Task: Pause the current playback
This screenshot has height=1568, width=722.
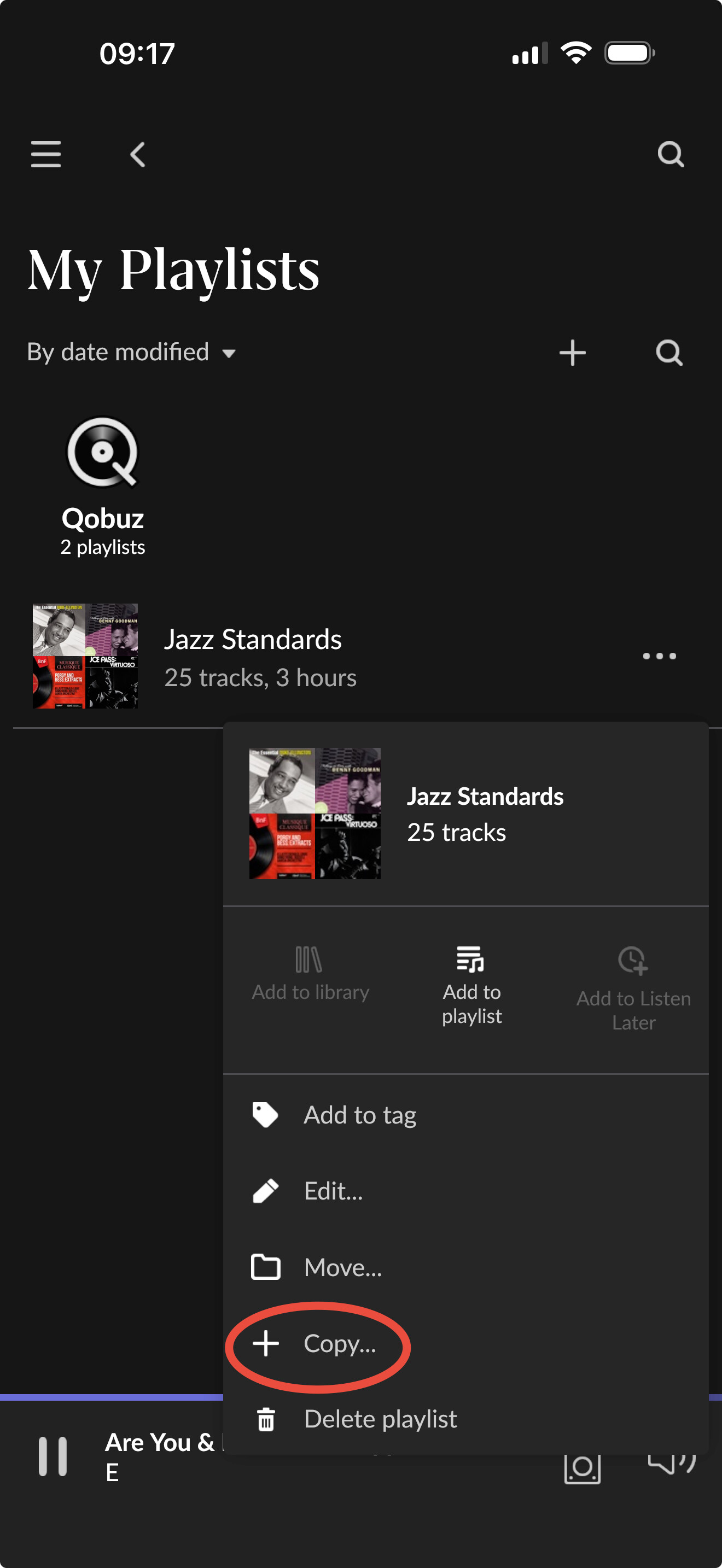Action: pyautogui.click(x=53, y=1456)
